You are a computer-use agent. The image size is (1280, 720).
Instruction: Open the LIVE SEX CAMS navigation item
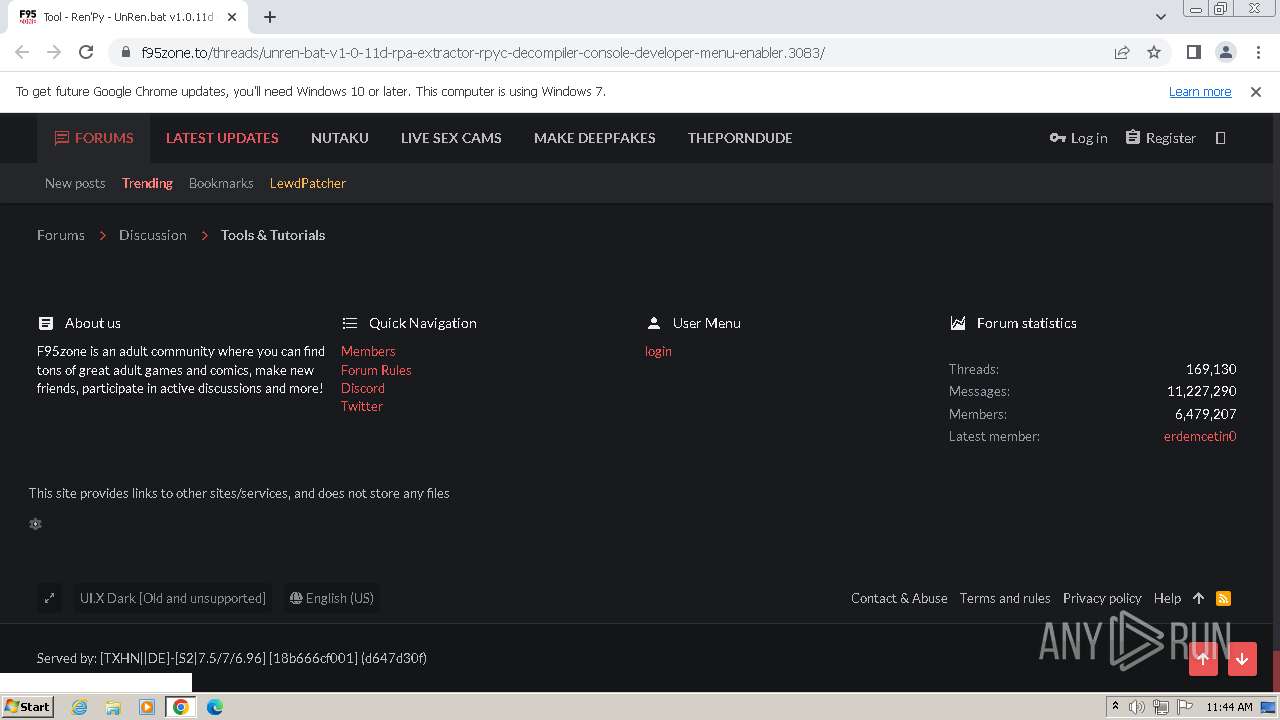click(451, 138)
